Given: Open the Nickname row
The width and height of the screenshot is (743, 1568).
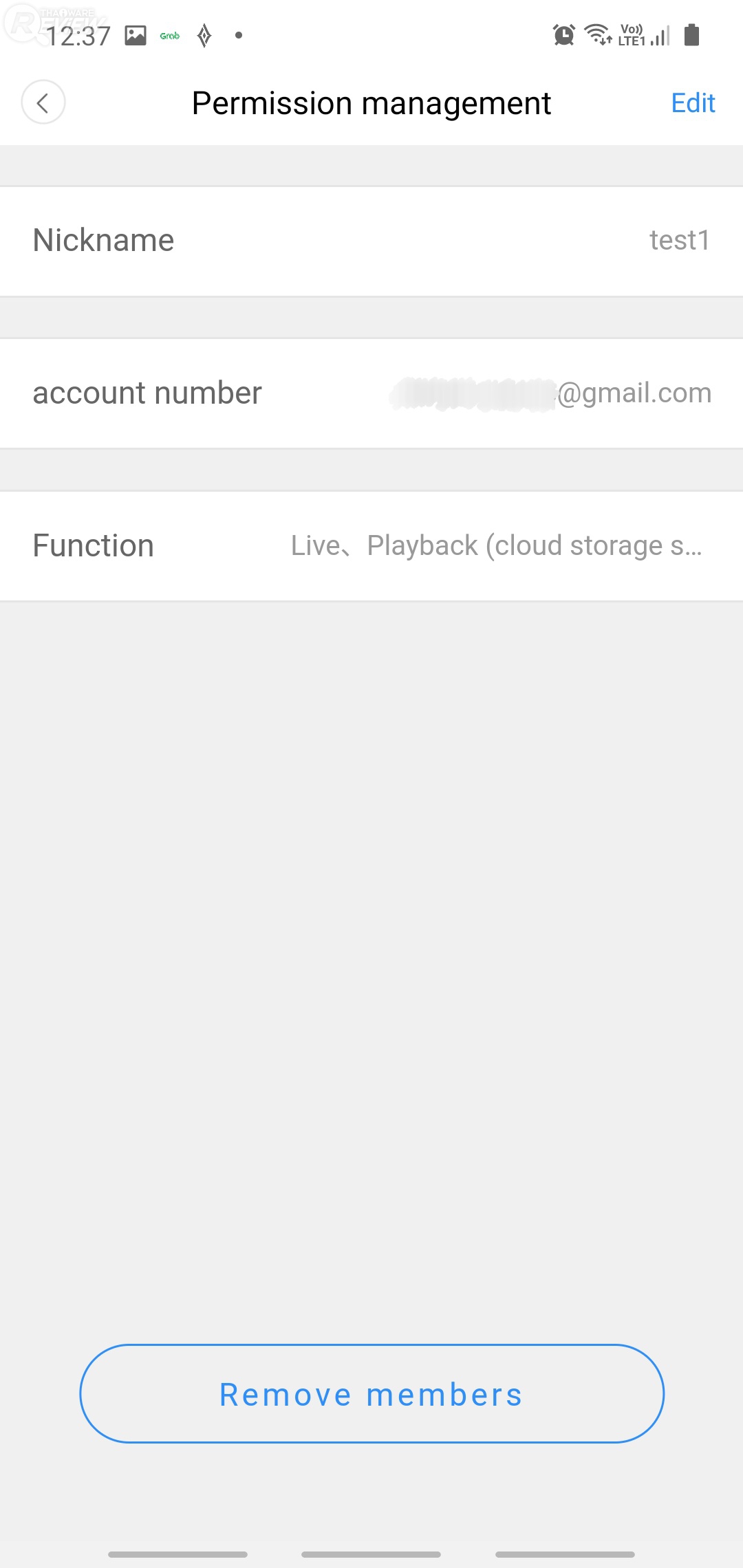Looking at the screenshot, I should click(x=103, y=241).
